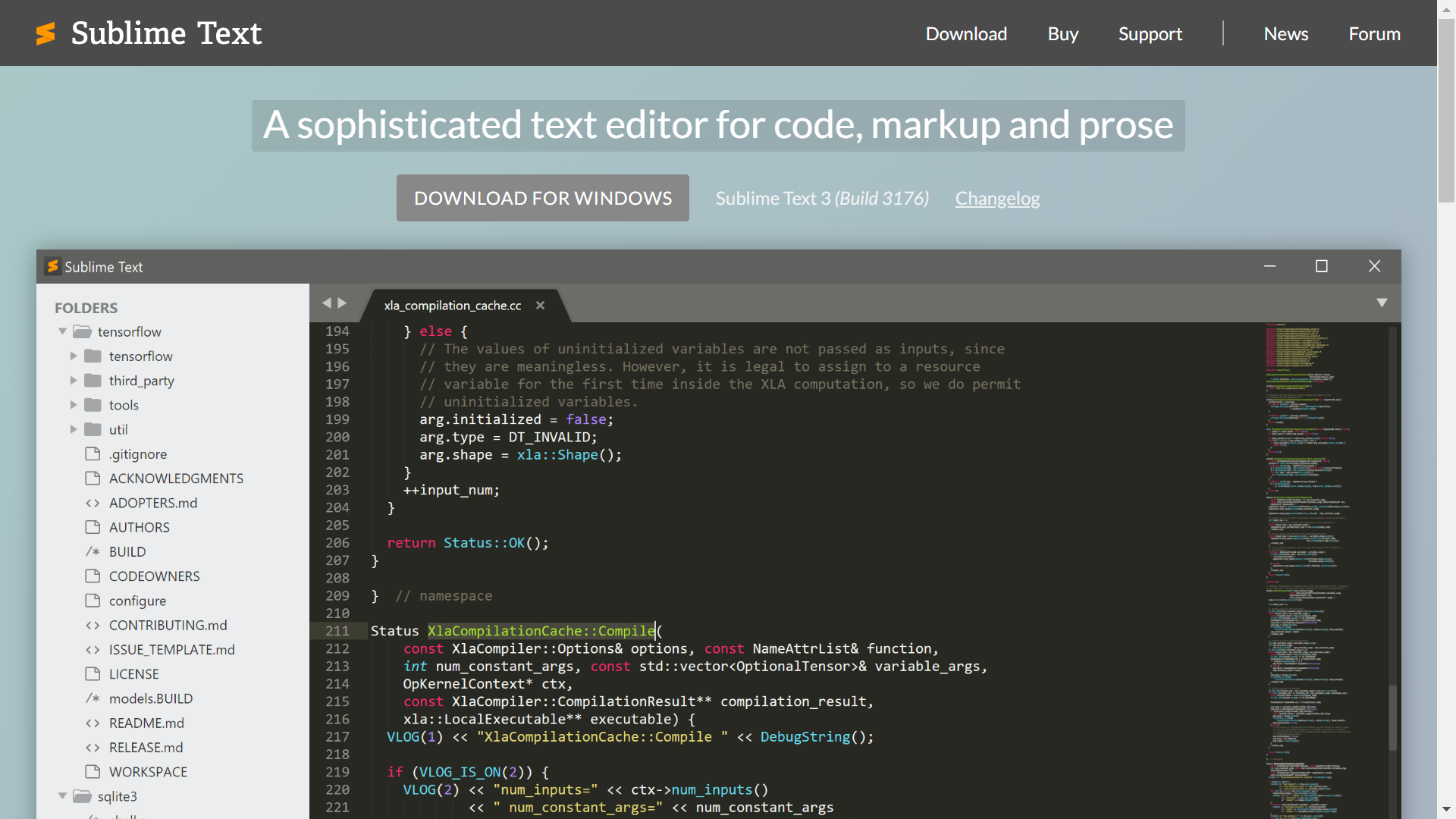Screen dimensions: 1456x819
Task: Open the tab list dropdown arrow
Action: [x=1382, y=303]
